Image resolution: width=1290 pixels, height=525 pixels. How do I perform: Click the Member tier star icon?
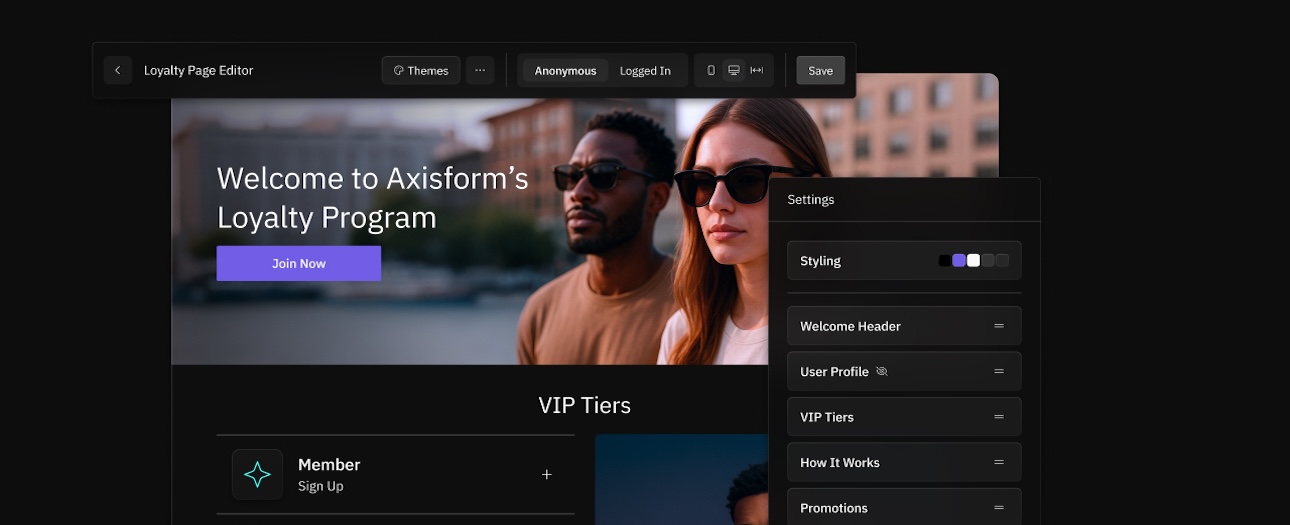pyautogui.click(x=257, y=474)
